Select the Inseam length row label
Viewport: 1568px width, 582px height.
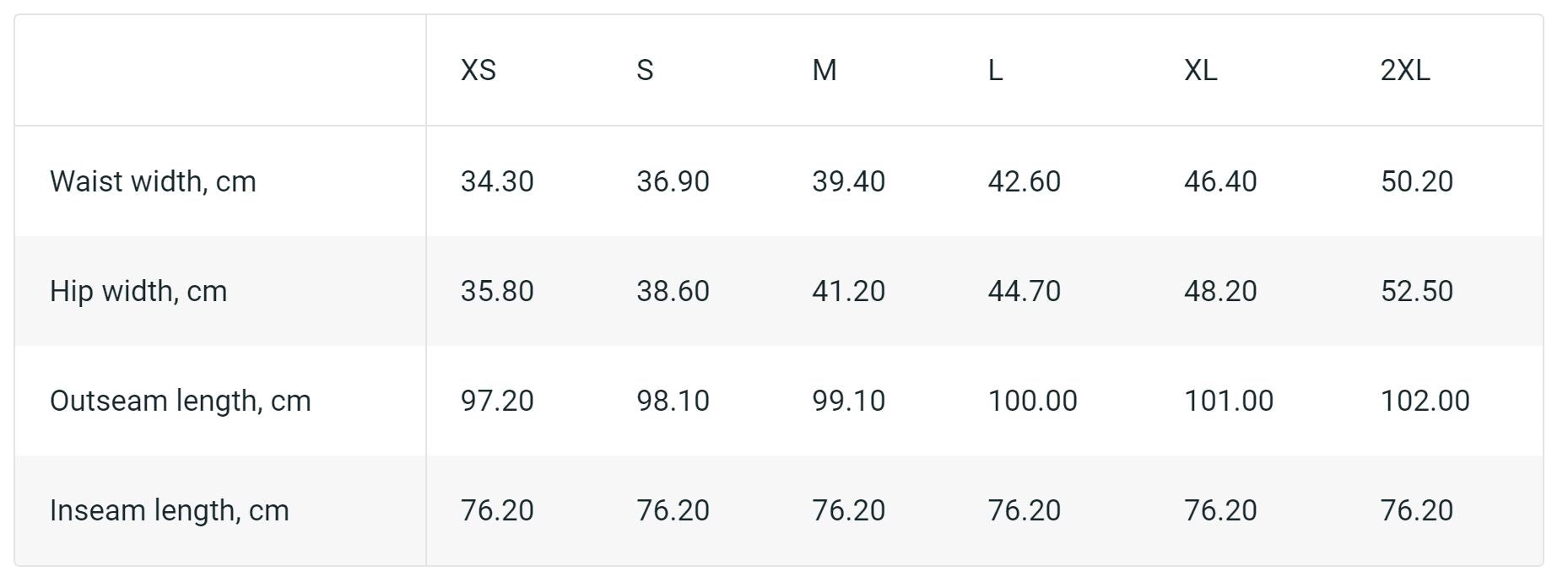pyautogui.click(x=169, y=510)
